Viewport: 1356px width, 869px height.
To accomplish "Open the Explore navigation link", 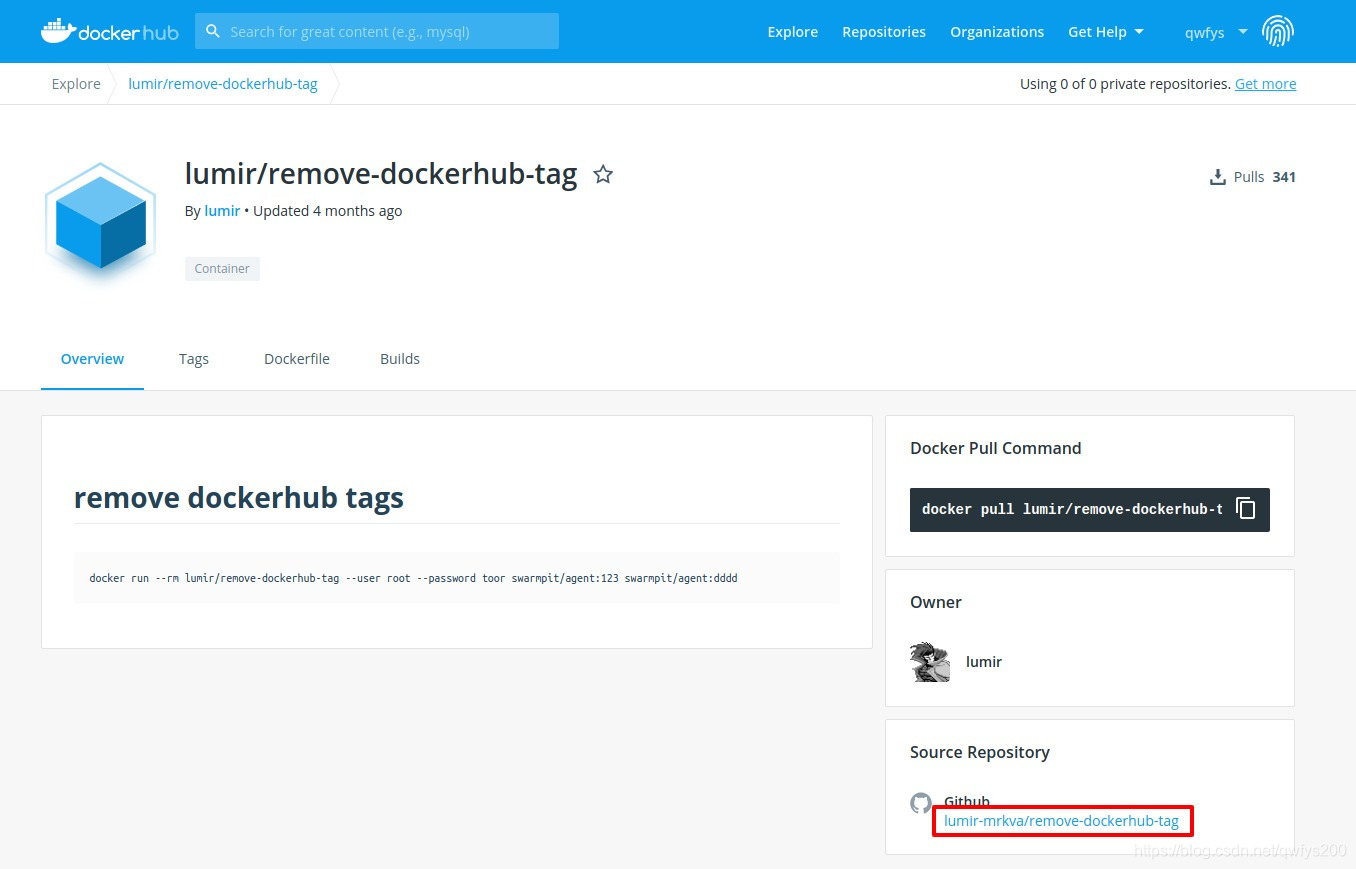I will pos(792,32).
